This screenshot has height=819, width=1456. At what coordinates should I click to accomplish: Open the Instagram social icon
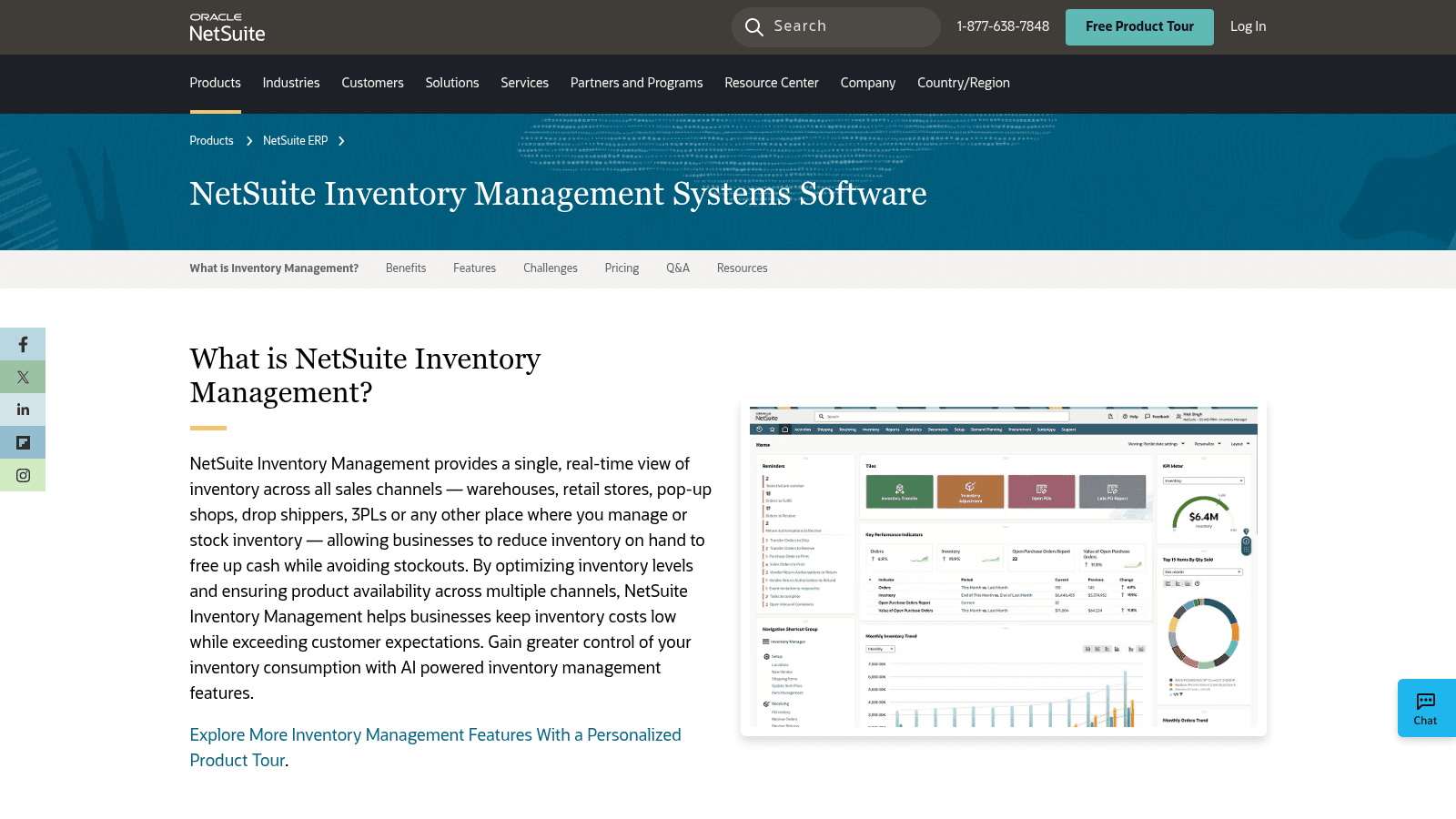coord(23,475)
